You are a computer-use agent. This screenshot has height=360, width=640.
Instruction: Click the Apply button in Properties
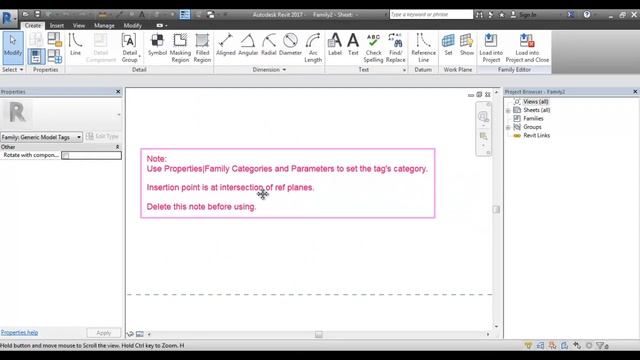[104, 333]
